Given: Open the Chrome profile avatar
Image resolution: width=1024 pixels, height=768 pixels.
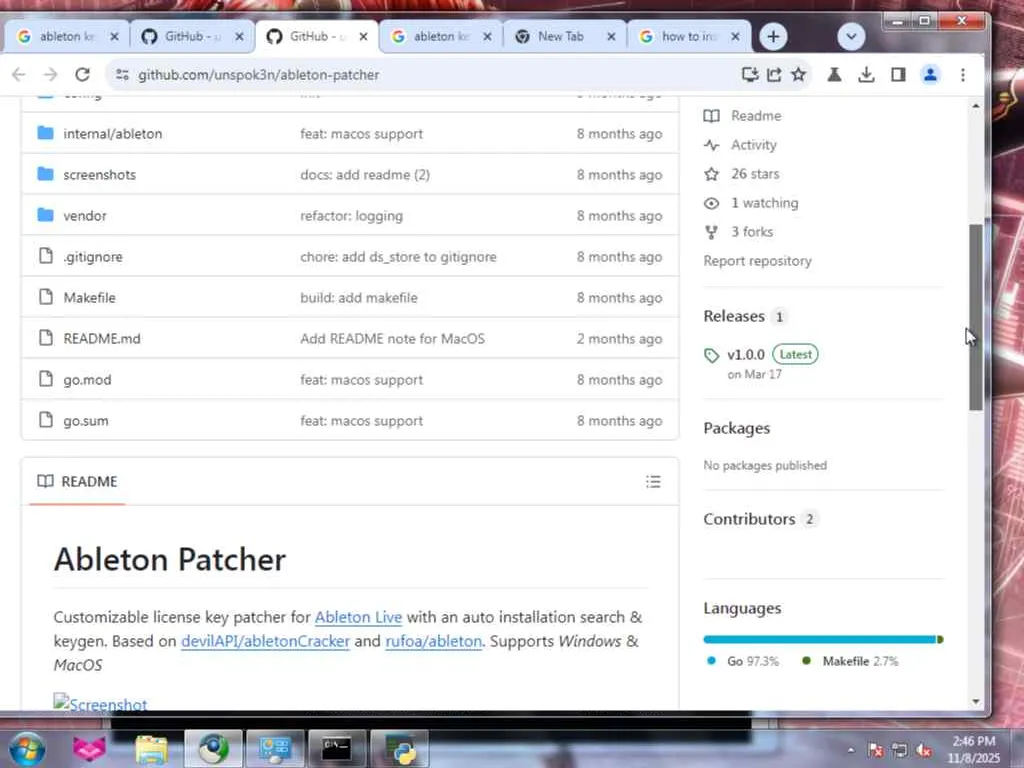Looking at the screenshot, I should click(930, 74).
